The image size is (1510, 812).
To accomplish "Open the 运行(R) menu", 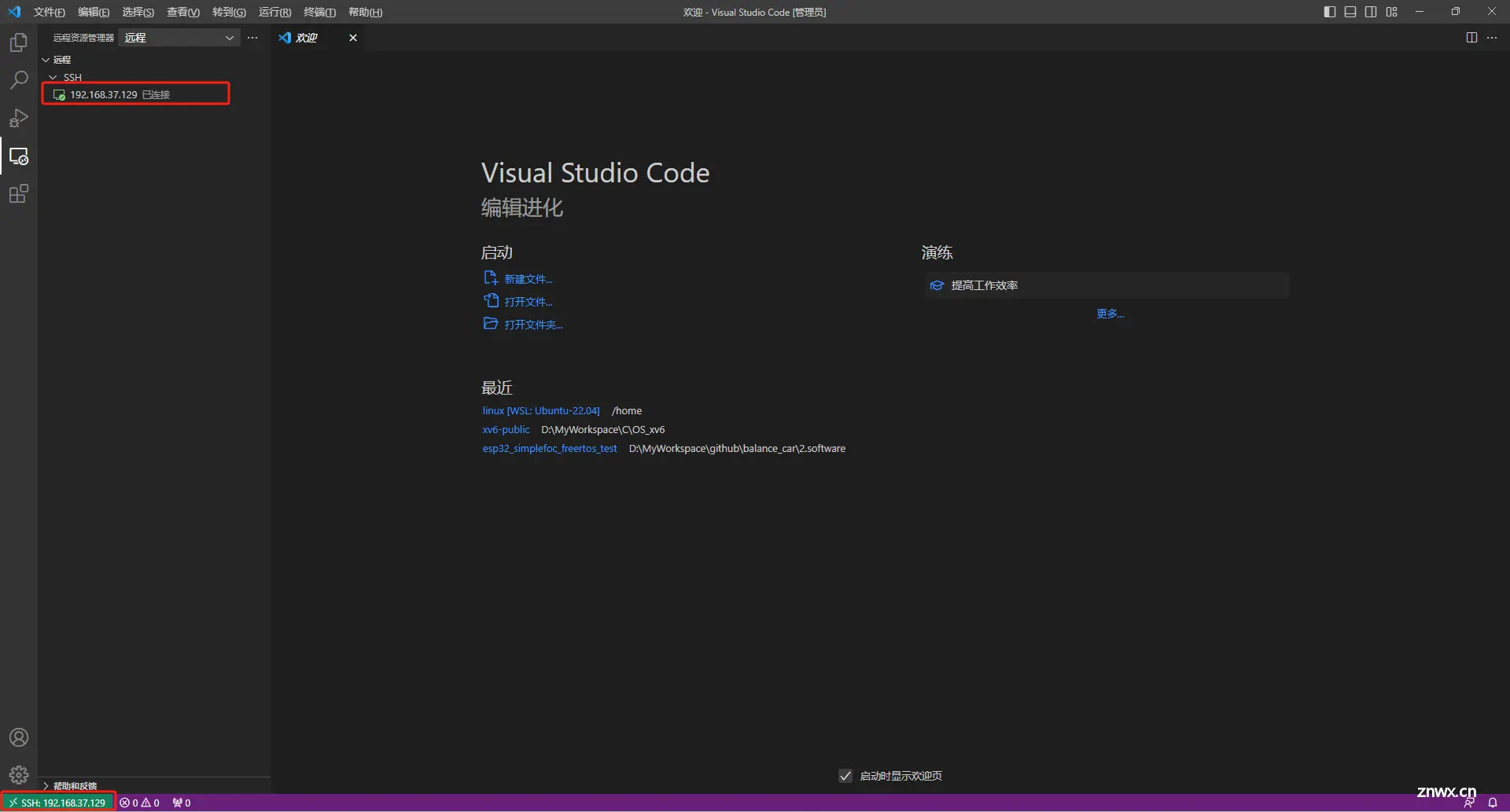I will 274,12.
